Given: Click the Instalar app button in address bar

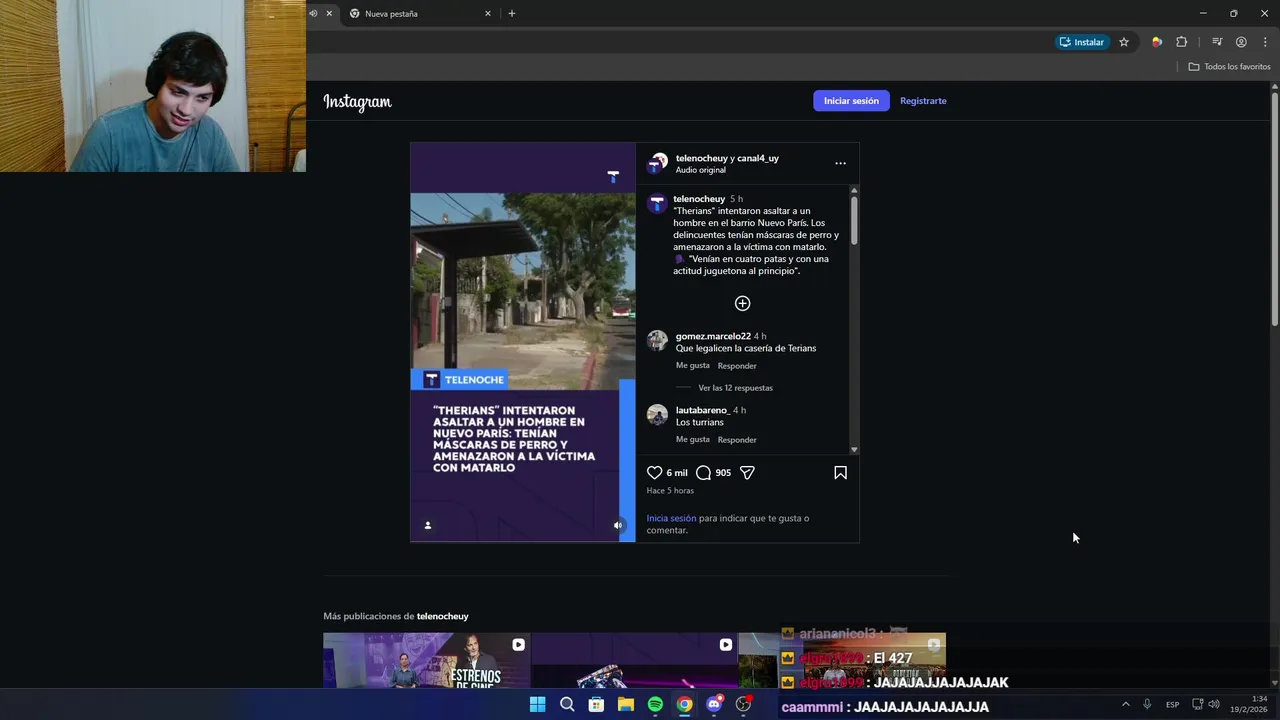Looking at the screenshot, I should pyautogui.click(x=1082, y=42).
